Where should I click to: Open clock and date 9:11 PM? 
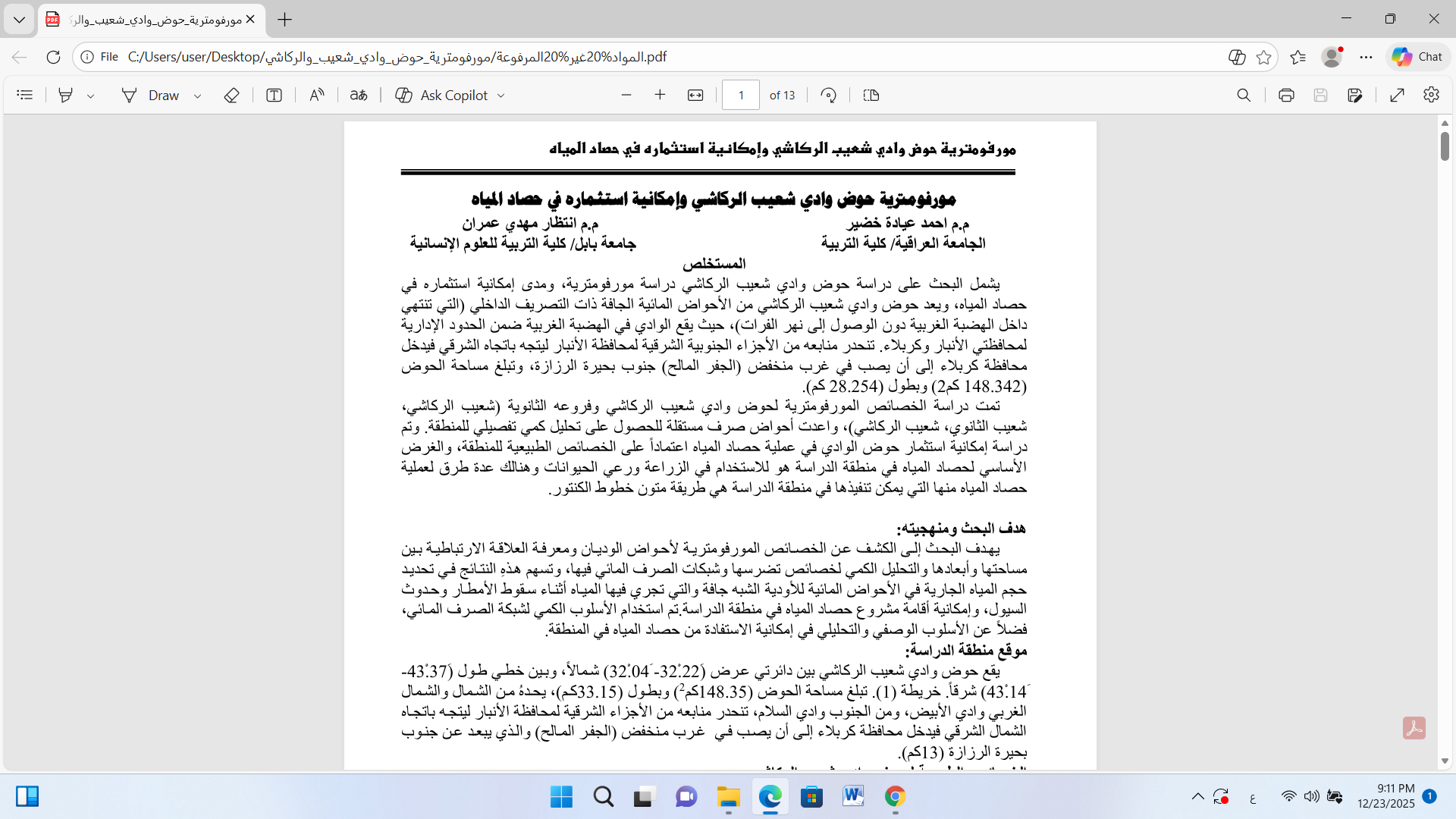(x=1387, y=796)
